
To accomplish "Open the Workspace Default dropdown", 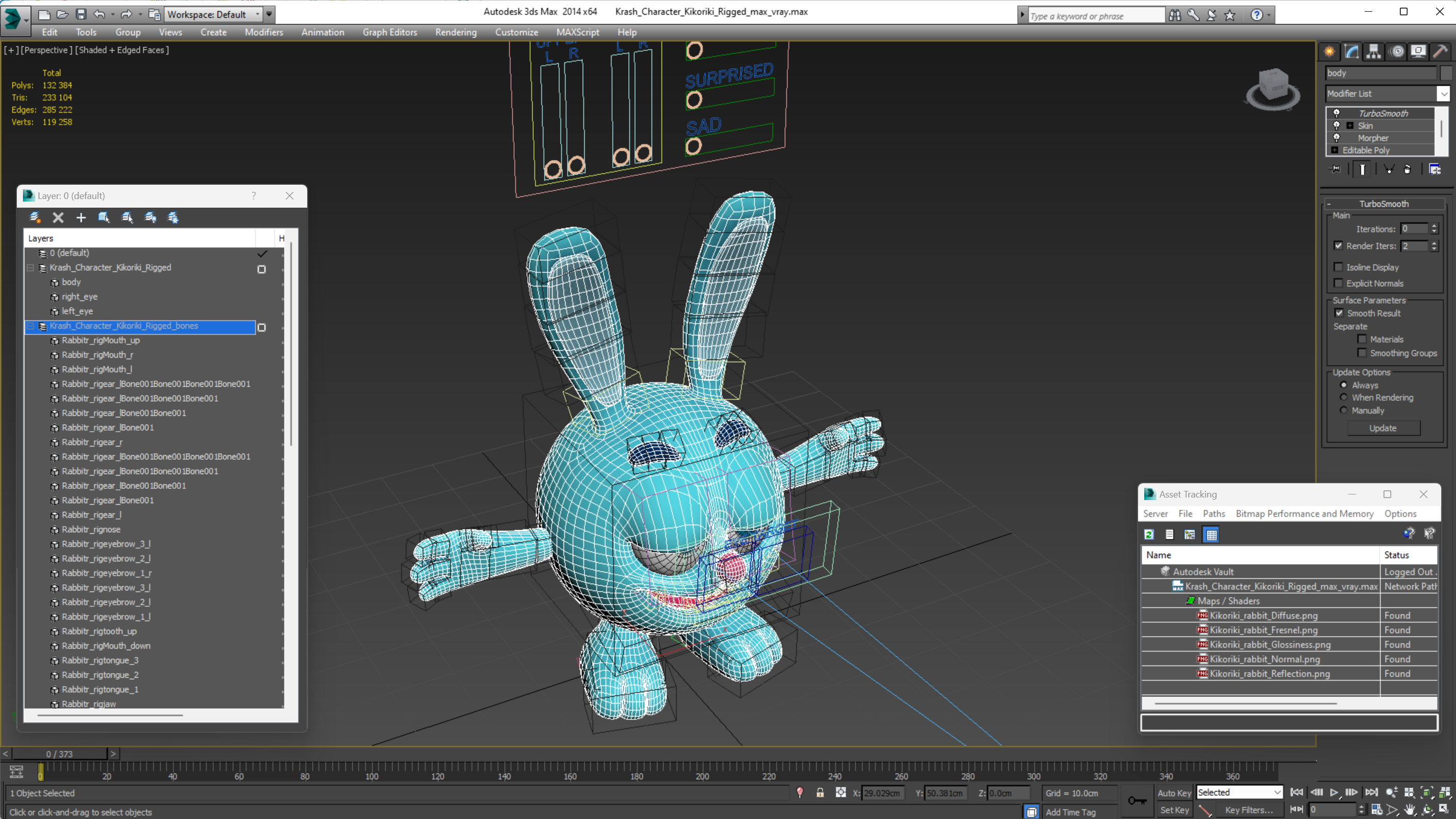I will click(x=257, y=14).
